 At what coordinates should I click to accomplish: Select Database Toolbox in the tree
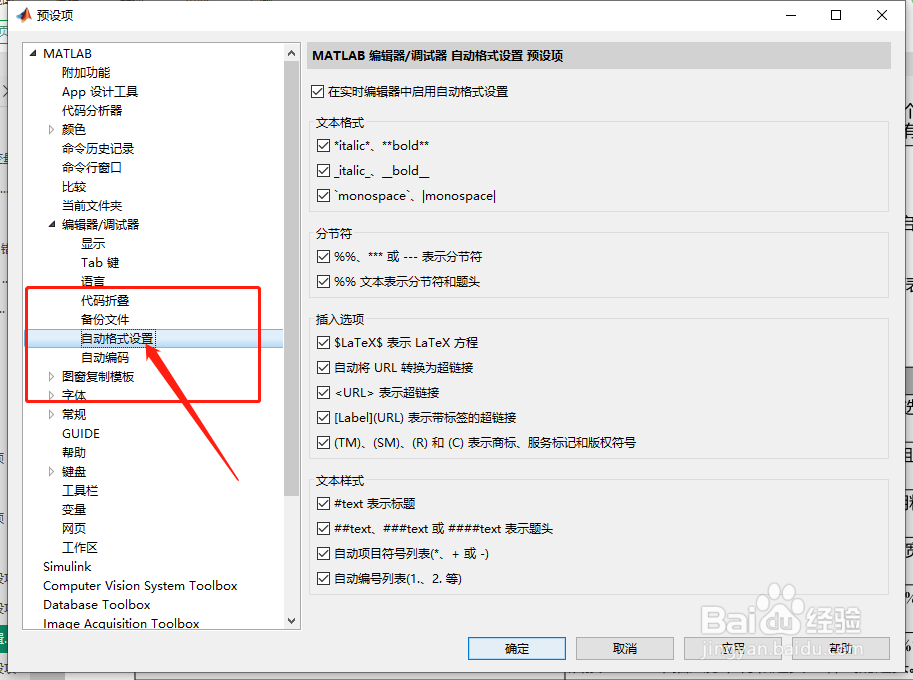97,605
